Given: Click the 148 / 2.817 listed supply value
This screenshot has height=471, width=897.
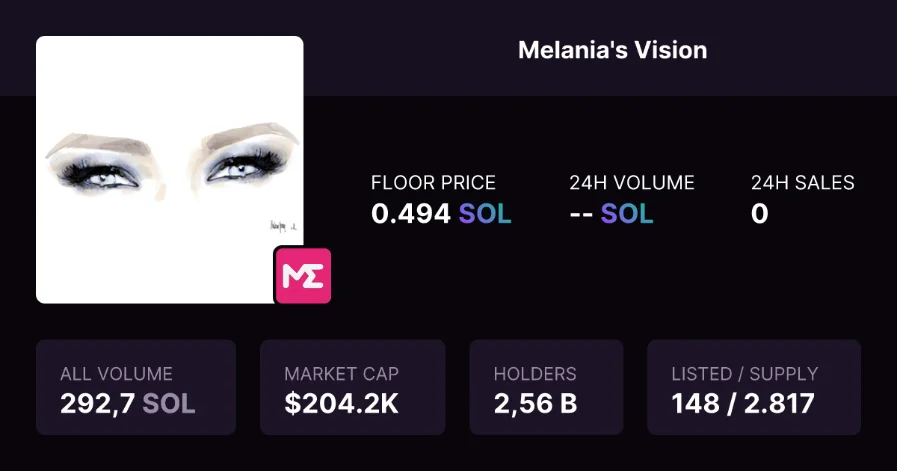Looking at the screenshot, I should [x=743, y=403].
